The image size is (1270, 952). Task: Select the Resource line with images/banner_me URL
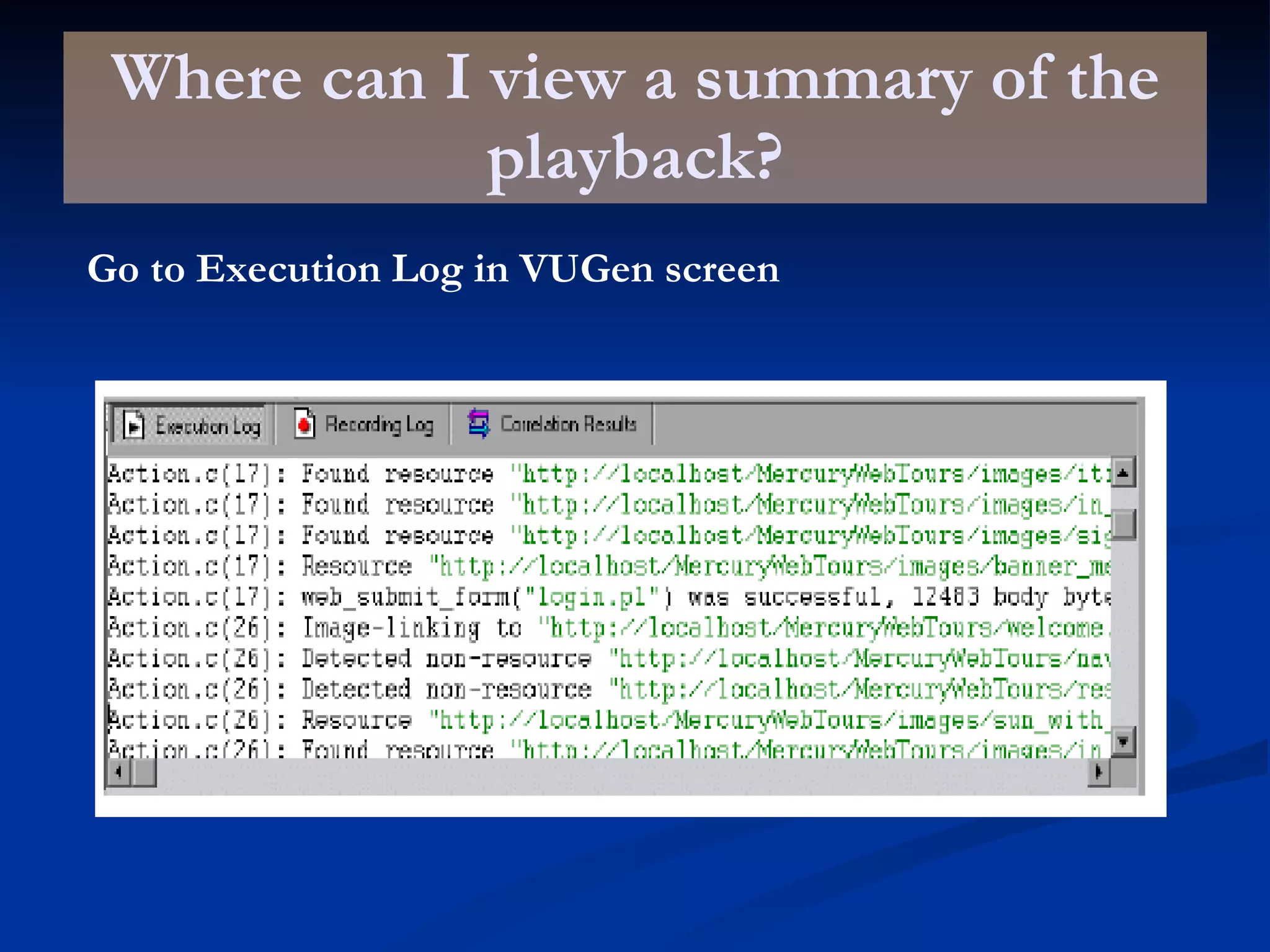pyautogui.click(x=609, y=566)
